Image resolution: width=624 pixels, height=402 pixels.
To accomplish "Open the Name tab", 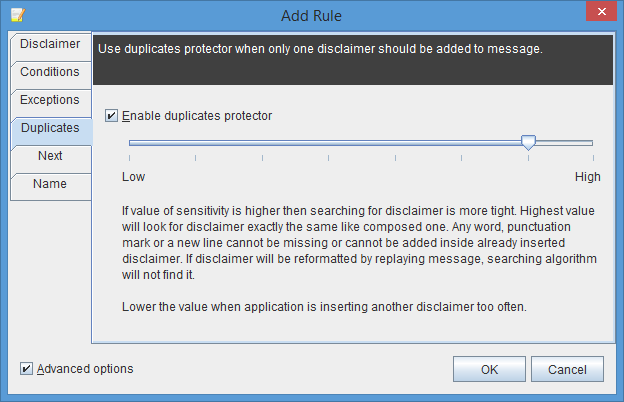I will click(51, 184).
